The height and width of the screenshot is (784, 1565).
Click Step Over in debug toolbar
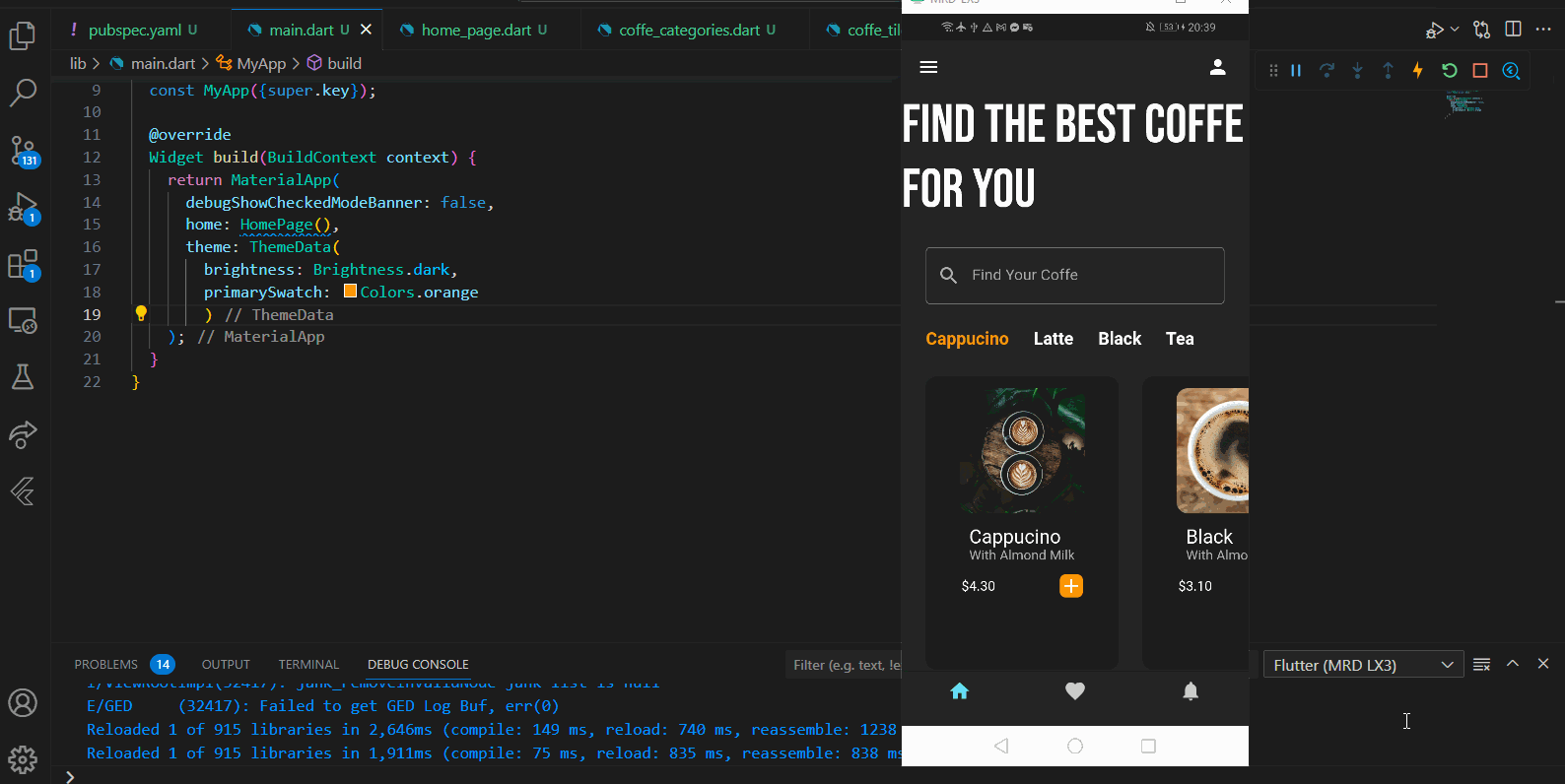pyautogui.click(x=1327, y=70)
